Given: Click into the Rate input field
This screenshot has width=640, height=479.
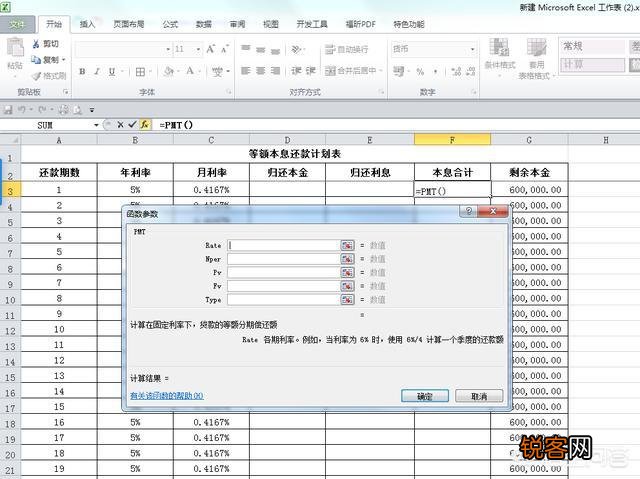Looking at the screenshot, I should tap(283, 245).
